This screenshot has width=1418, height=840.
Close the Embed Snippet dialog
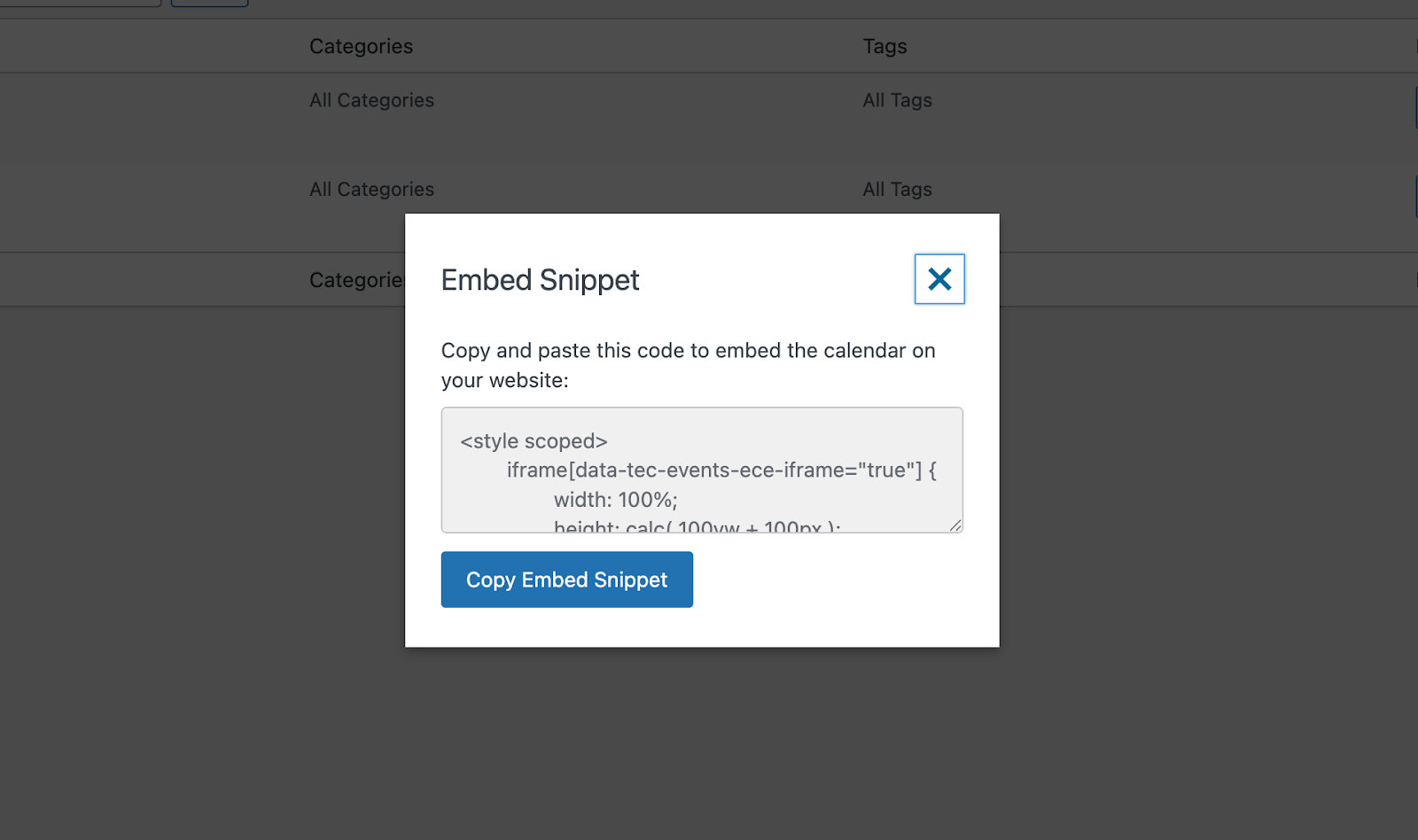click(x=939, y=279)
